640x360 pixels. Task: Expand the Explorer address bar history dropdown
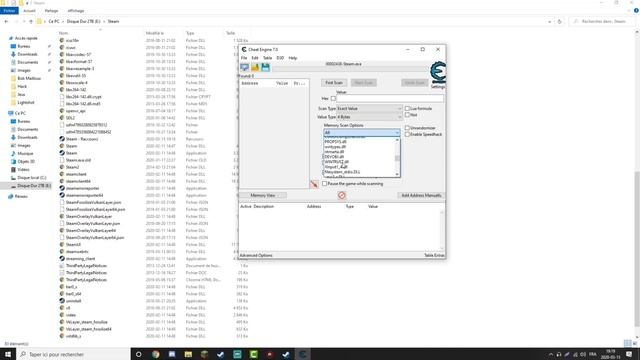coord(549,21)
